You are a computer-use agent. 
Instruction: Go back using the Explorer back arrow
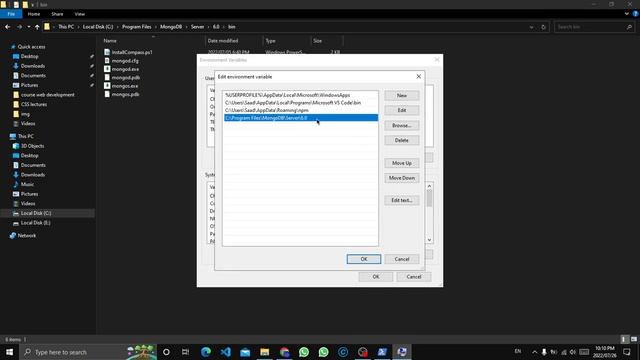point(8,27)
